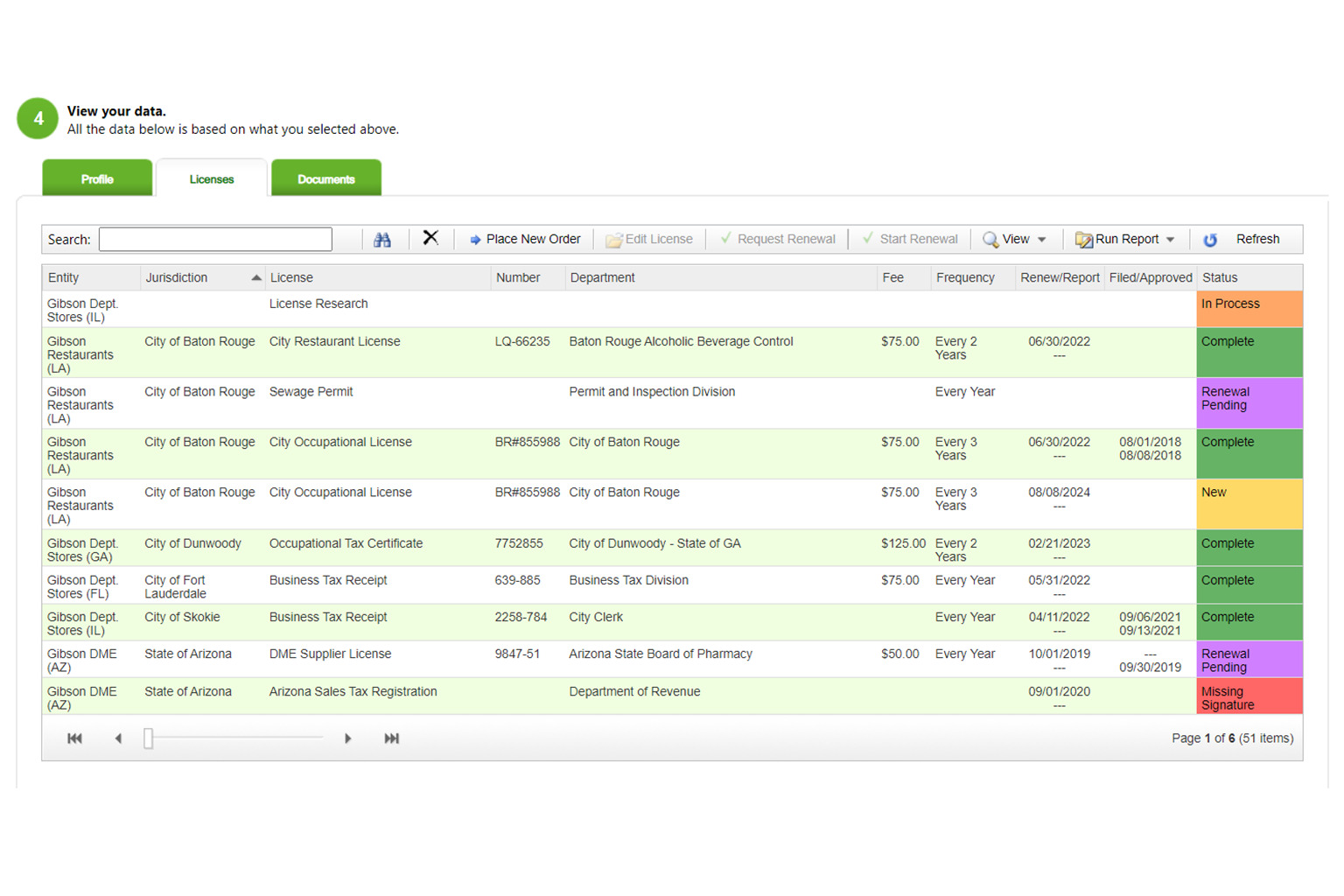Click into the Search text field
Screen dimensions: 1344x896
coord(215,240)
